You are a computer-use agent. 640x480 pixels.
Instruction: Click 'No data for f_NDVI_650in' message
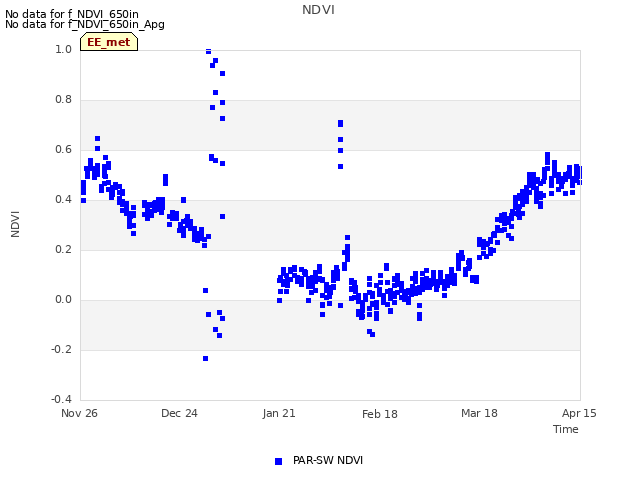[x=72, y=14]
